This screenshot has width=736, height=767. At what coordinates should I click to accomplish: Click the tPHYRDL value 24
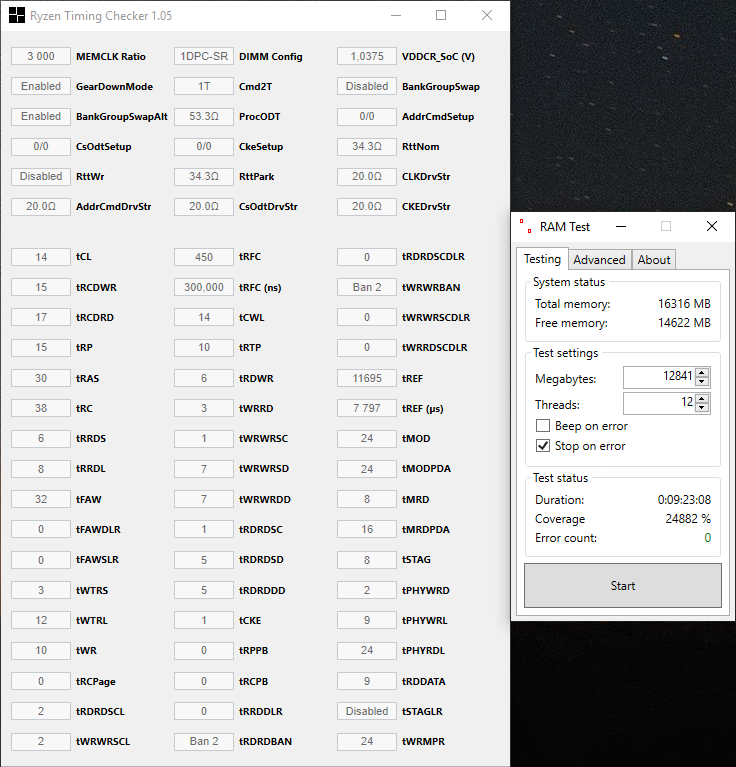coord(367,650)
